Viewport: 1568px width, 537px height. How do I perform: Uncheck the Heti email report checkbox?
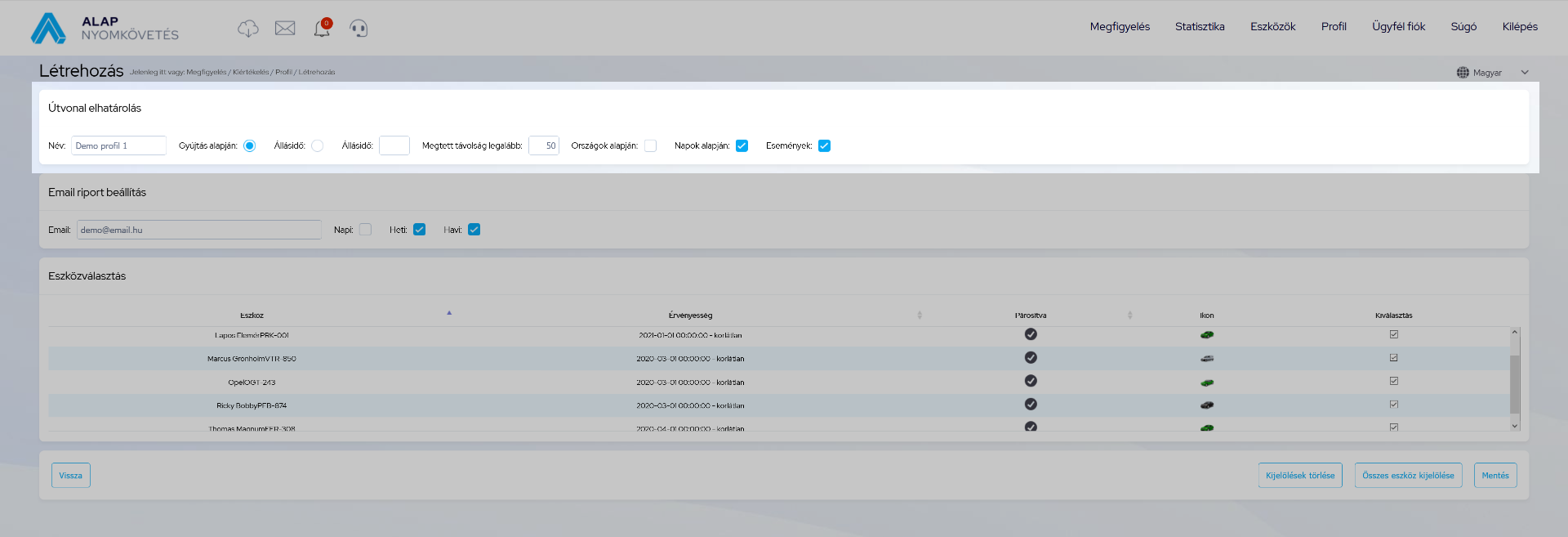420,230
